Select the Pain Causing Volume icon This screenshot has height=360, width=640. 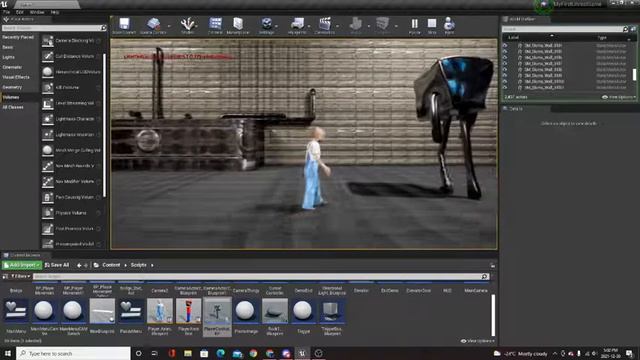[48, 197]
